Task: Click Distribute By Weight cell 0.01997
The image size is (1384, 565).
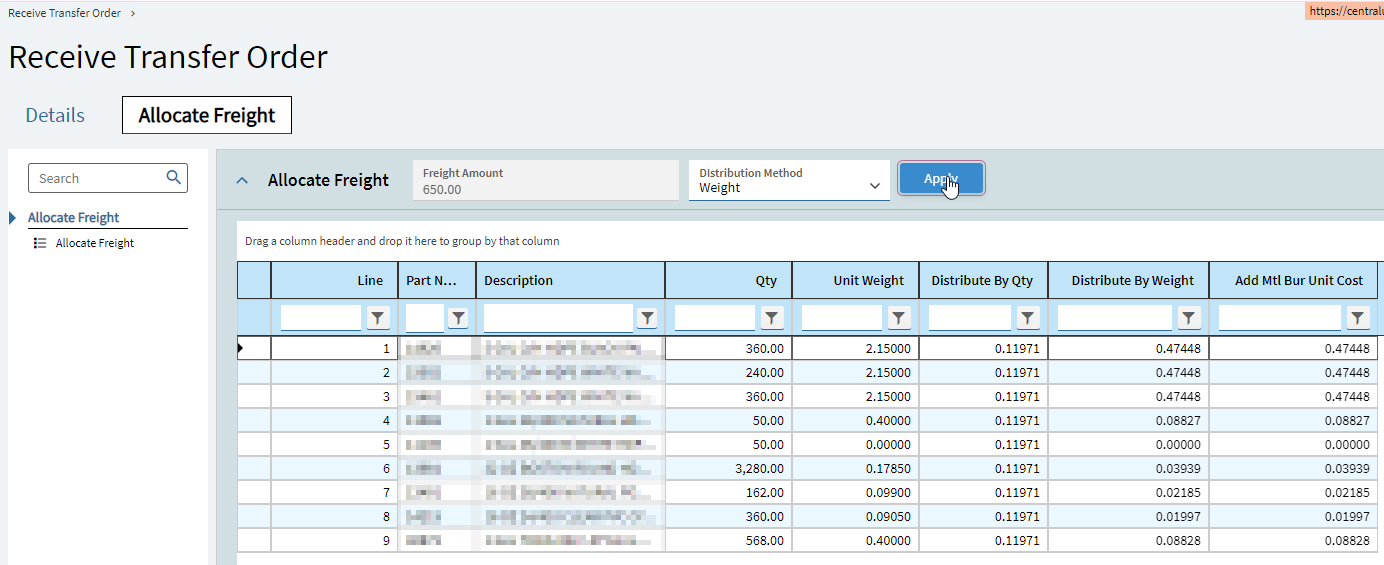Action: (x=1128, y=516)
